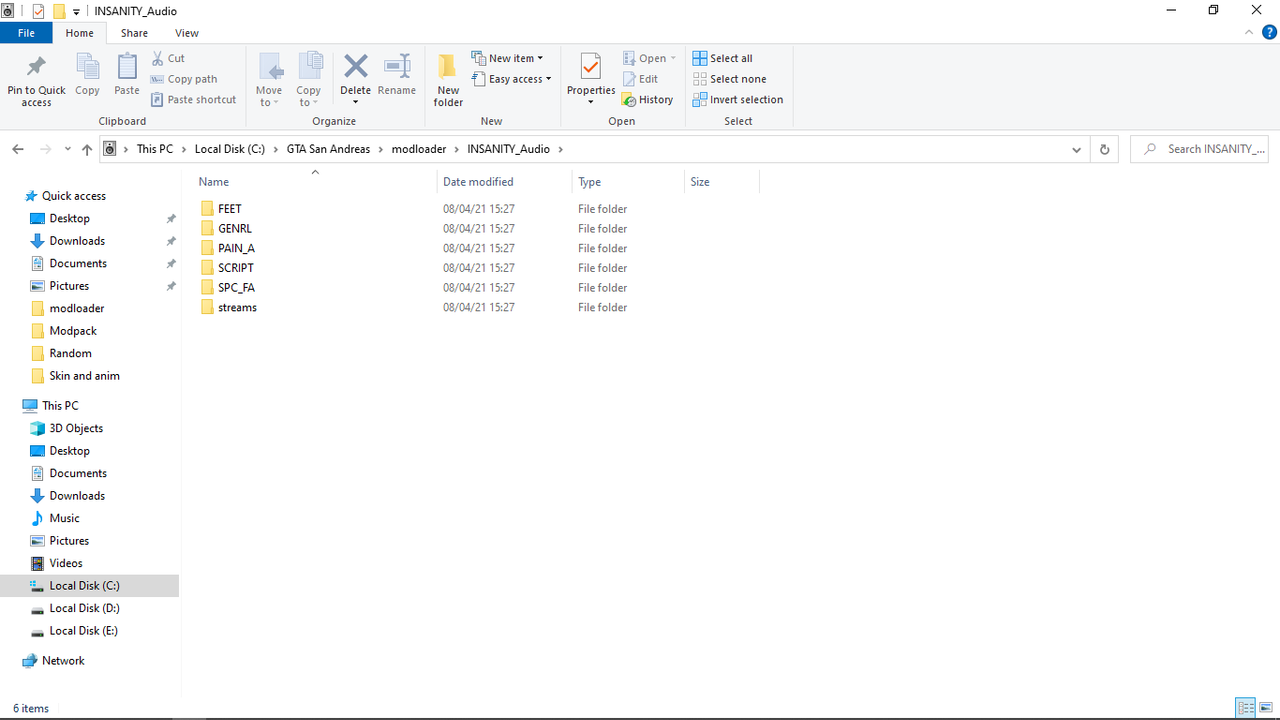Open the Easy access dropdown
The width and height of the screenshot is (1280, 720).
click(511, 79)
